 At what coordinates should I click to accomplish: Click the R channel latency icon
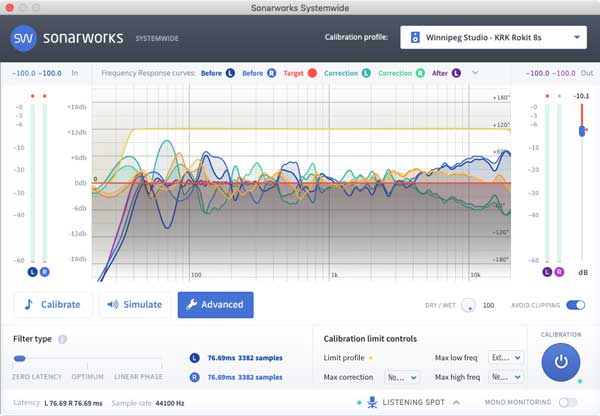tap(194, 377)
